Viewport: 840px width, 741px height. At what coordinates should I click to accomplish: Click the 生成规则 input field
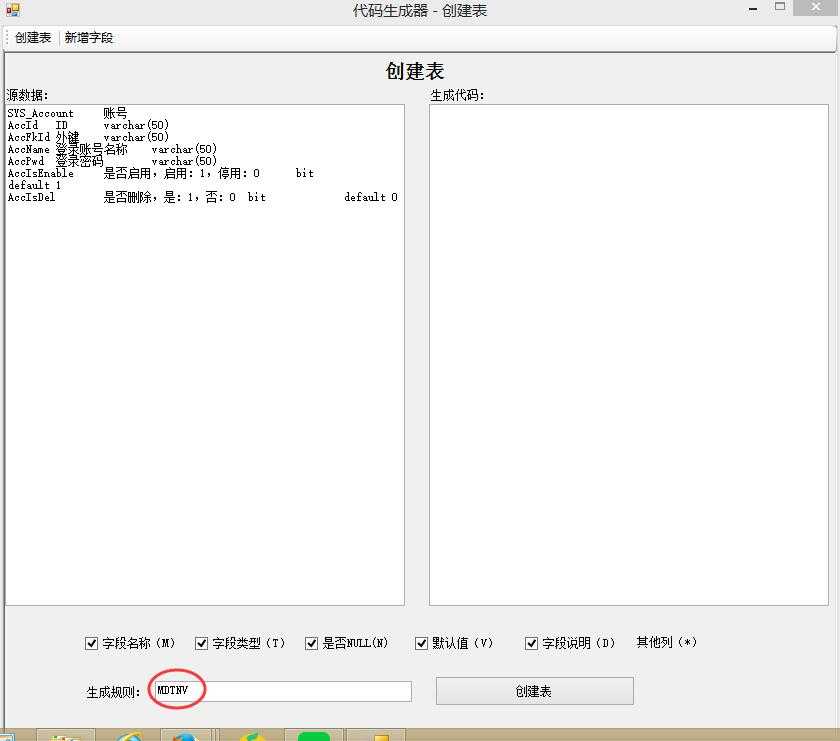[283, 691]
